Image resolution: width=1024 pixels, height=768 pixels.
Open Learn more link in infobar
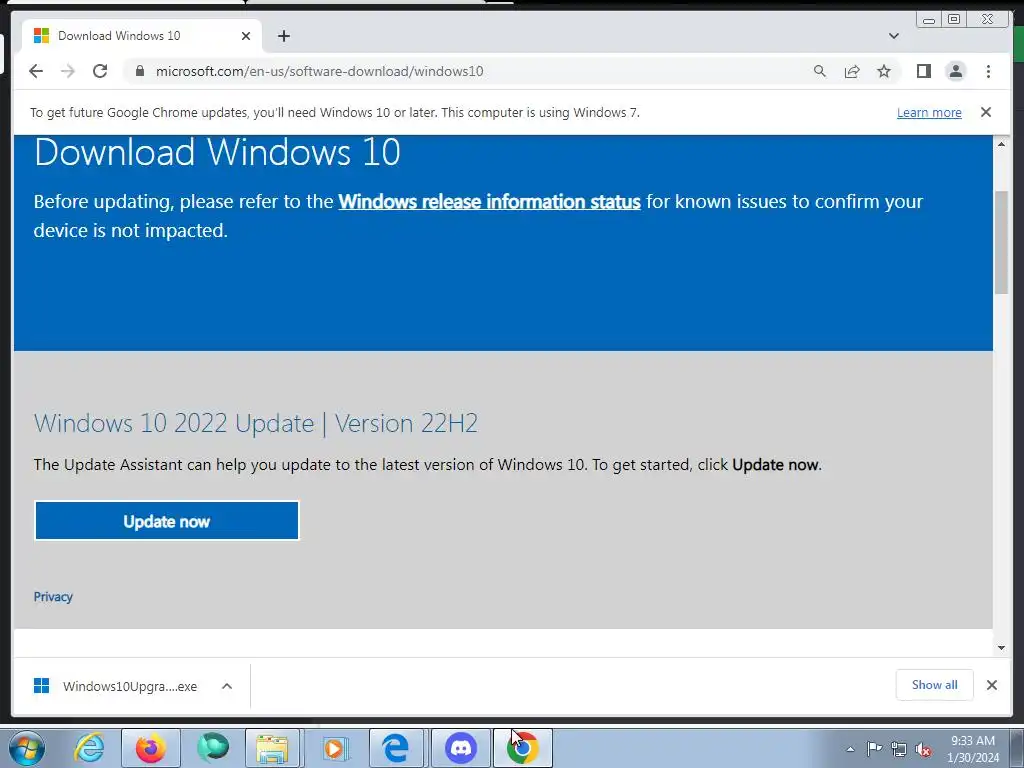(x=929, y=112)
